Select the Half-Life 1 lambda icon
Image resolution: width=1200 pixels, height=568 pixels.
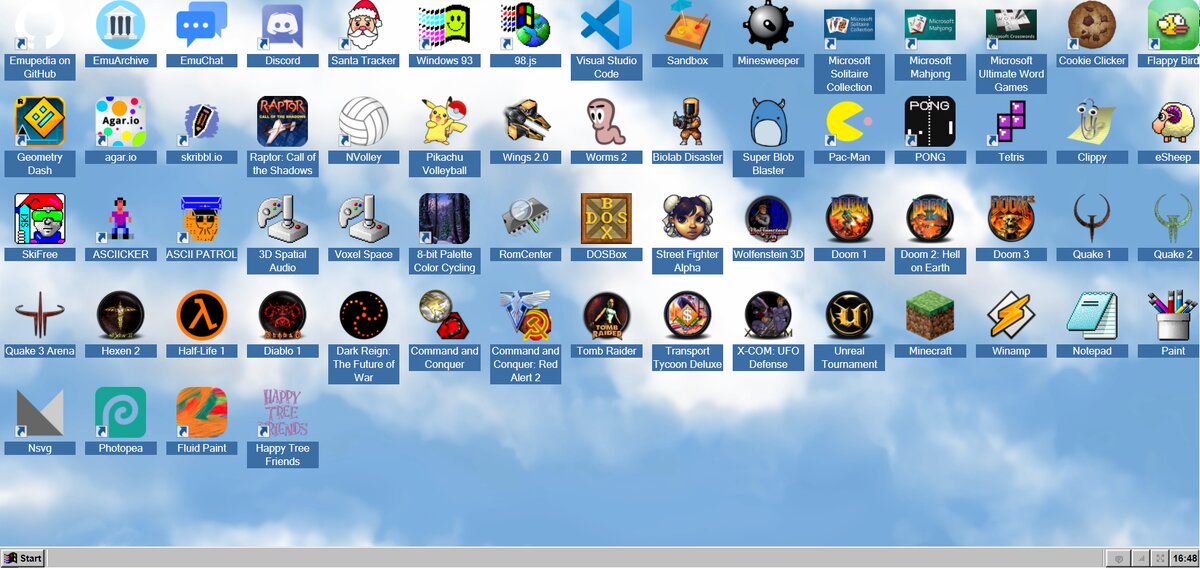[x=202, y=315]
